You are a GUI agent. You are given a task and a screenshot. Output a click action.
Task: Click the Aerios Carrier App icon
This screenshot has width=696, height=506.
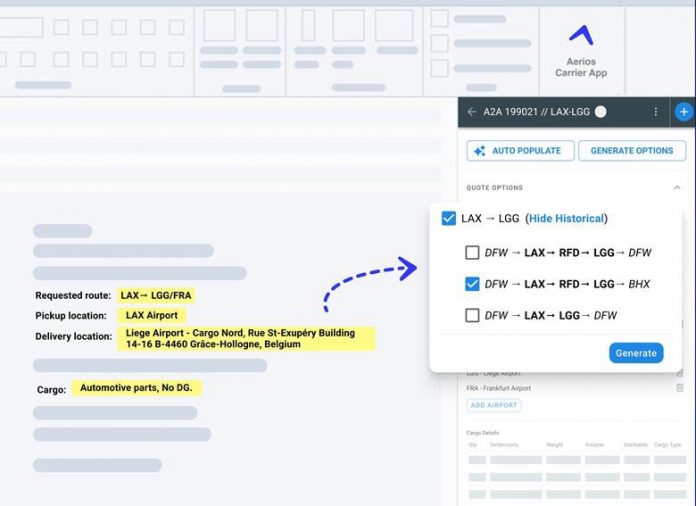click(x=581, y=37)
